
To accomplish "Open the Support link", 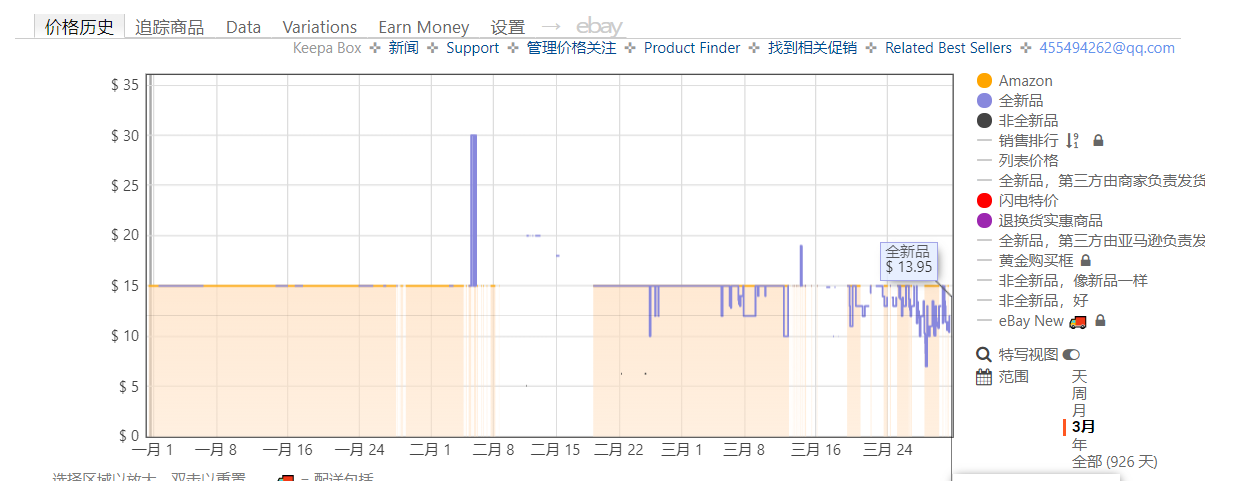I will 472,48.
